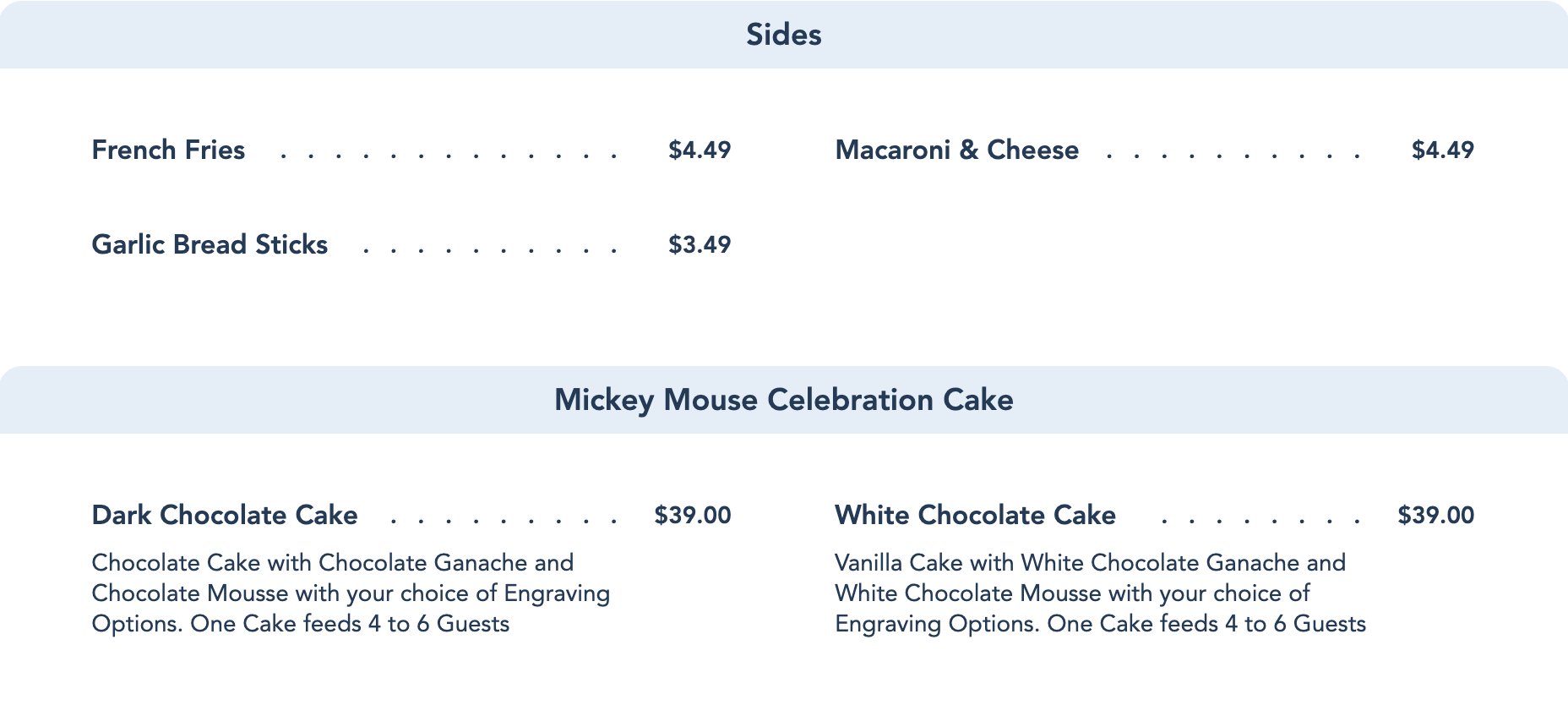1568x727 pixels.
Task: Choose the Garlic Bread Sticks item
Action: pos(210,244)
